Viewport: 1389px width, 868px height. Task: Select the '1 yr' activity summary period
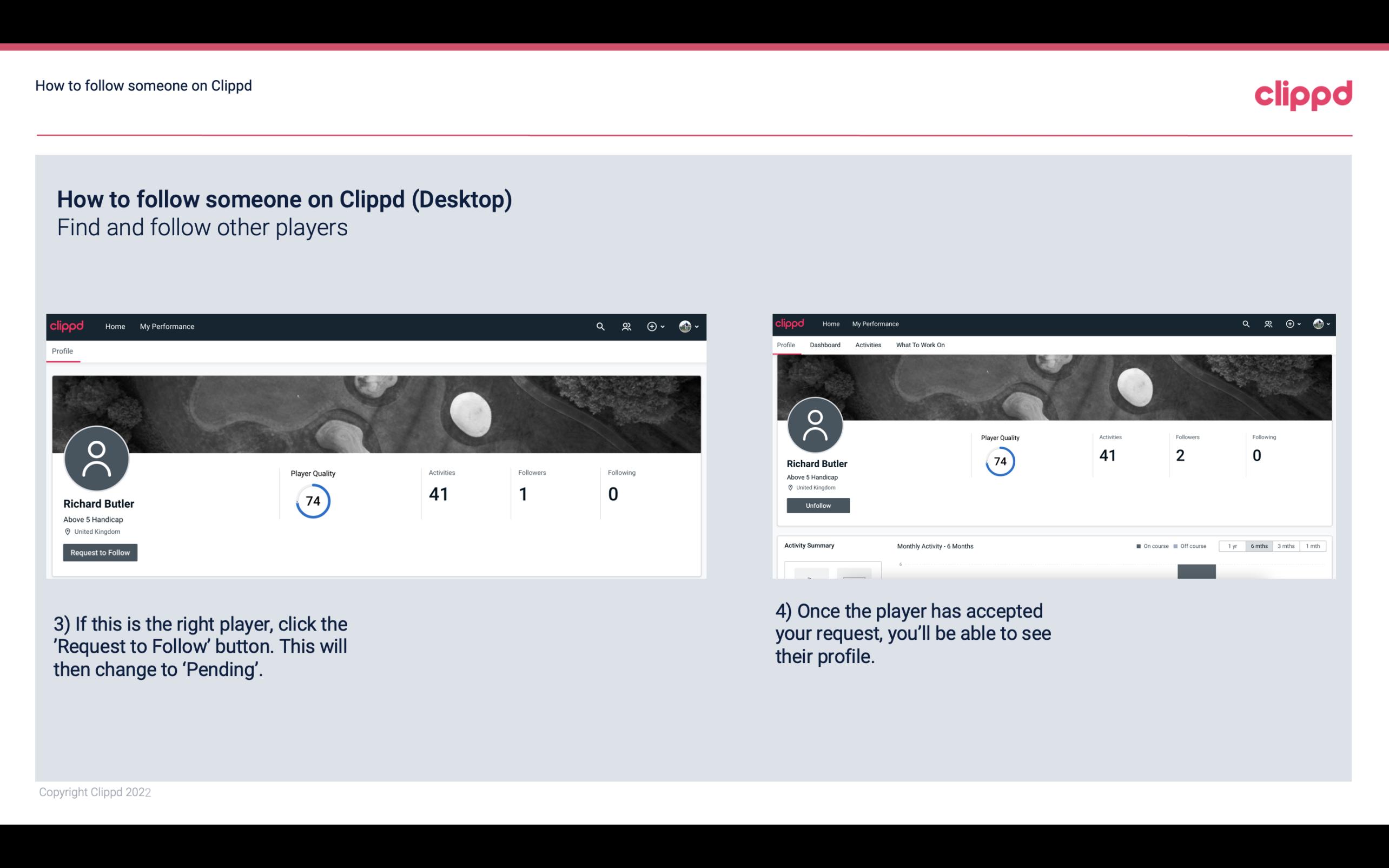click(1232, 546)
